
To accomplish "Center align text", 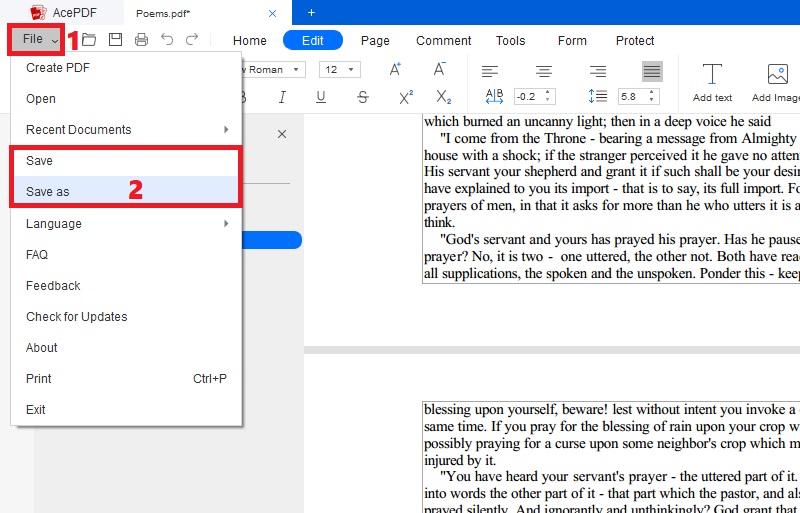I will click(x=544, y=71).
